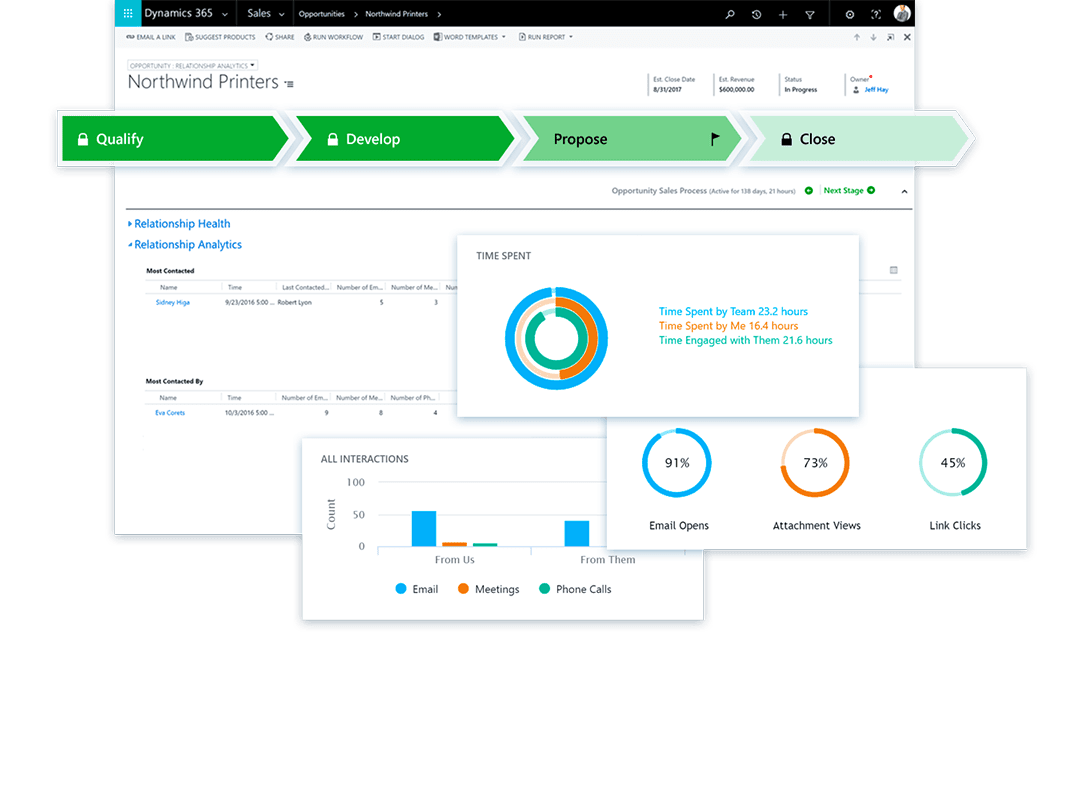Open the Sales area dropdown
This screenshot has height=812, width=1084.
tap(265, 13)
